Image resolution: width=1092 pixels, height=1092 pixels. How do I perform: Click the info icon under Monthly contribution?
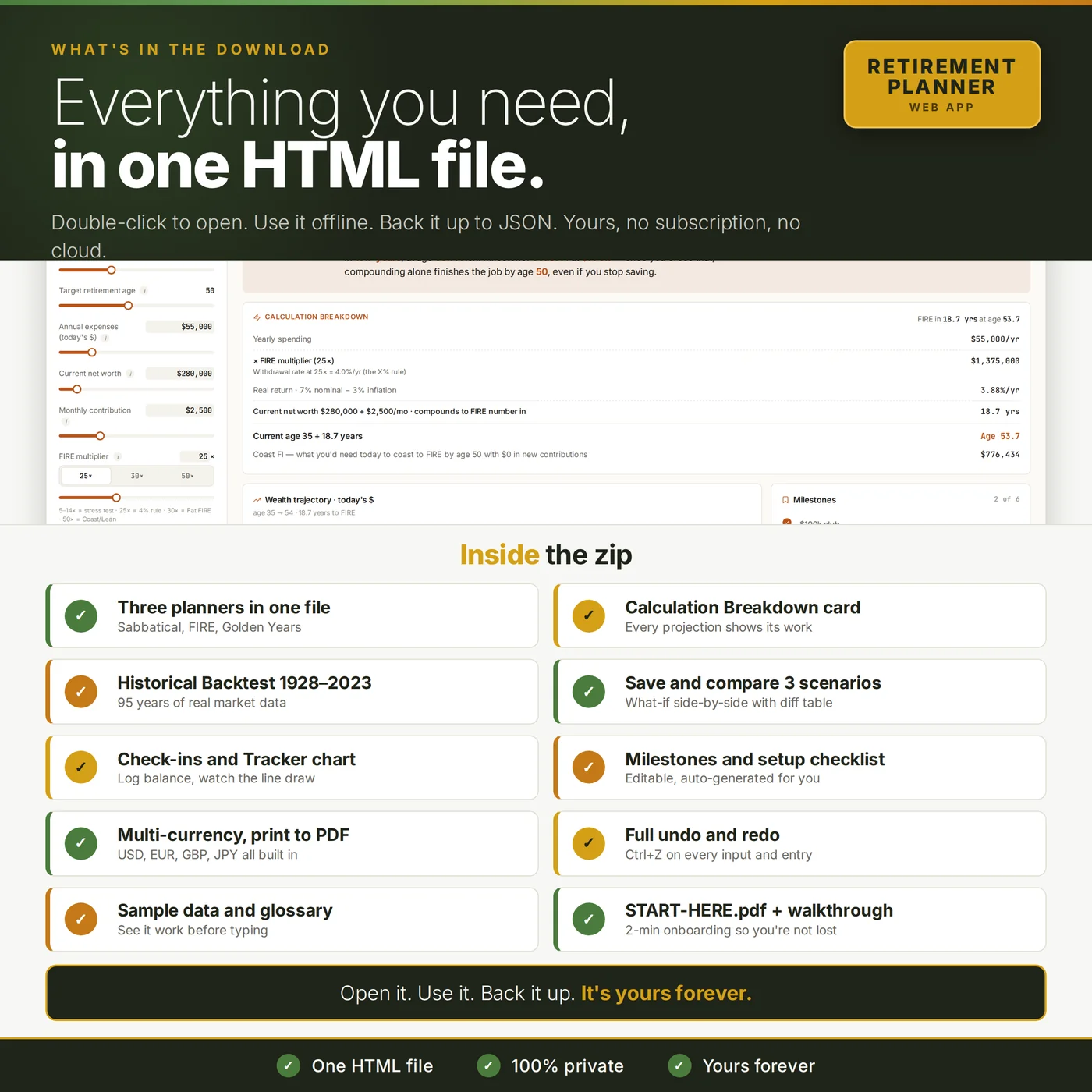pyautogui.click(x=66, y=421)
